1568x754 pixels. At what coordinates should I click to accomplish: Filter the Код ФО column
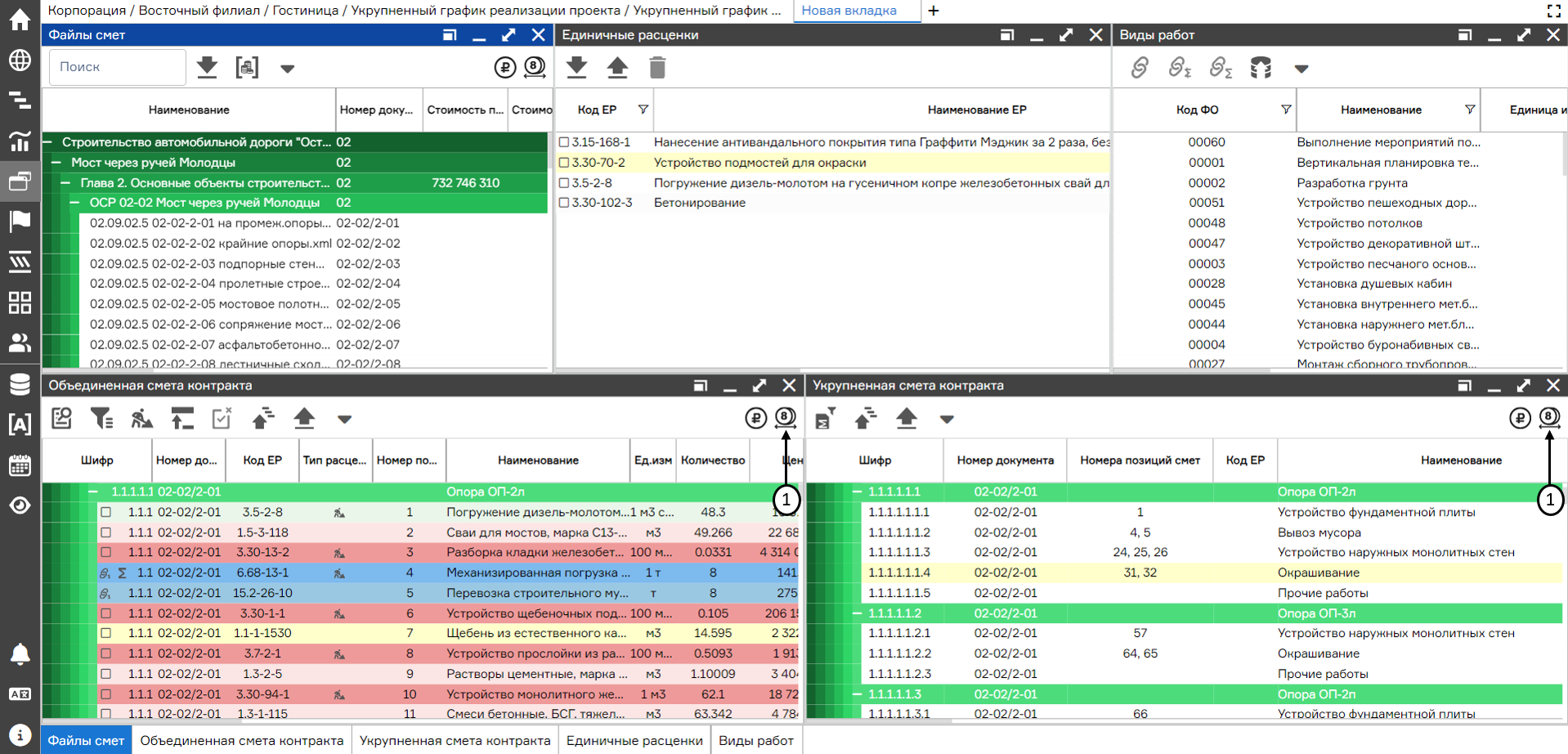1285,110
